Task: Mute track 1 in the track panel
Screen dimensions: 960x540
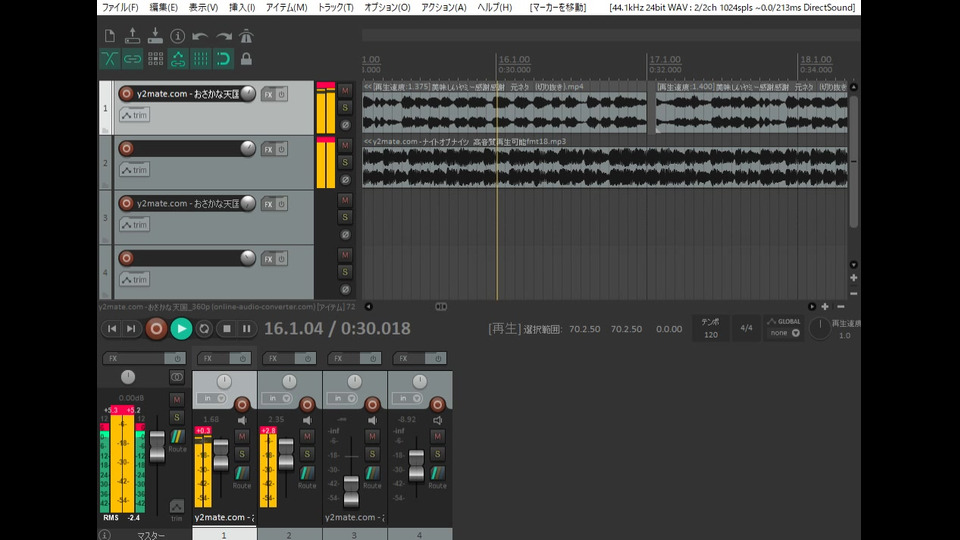Action: pos(345,90)
